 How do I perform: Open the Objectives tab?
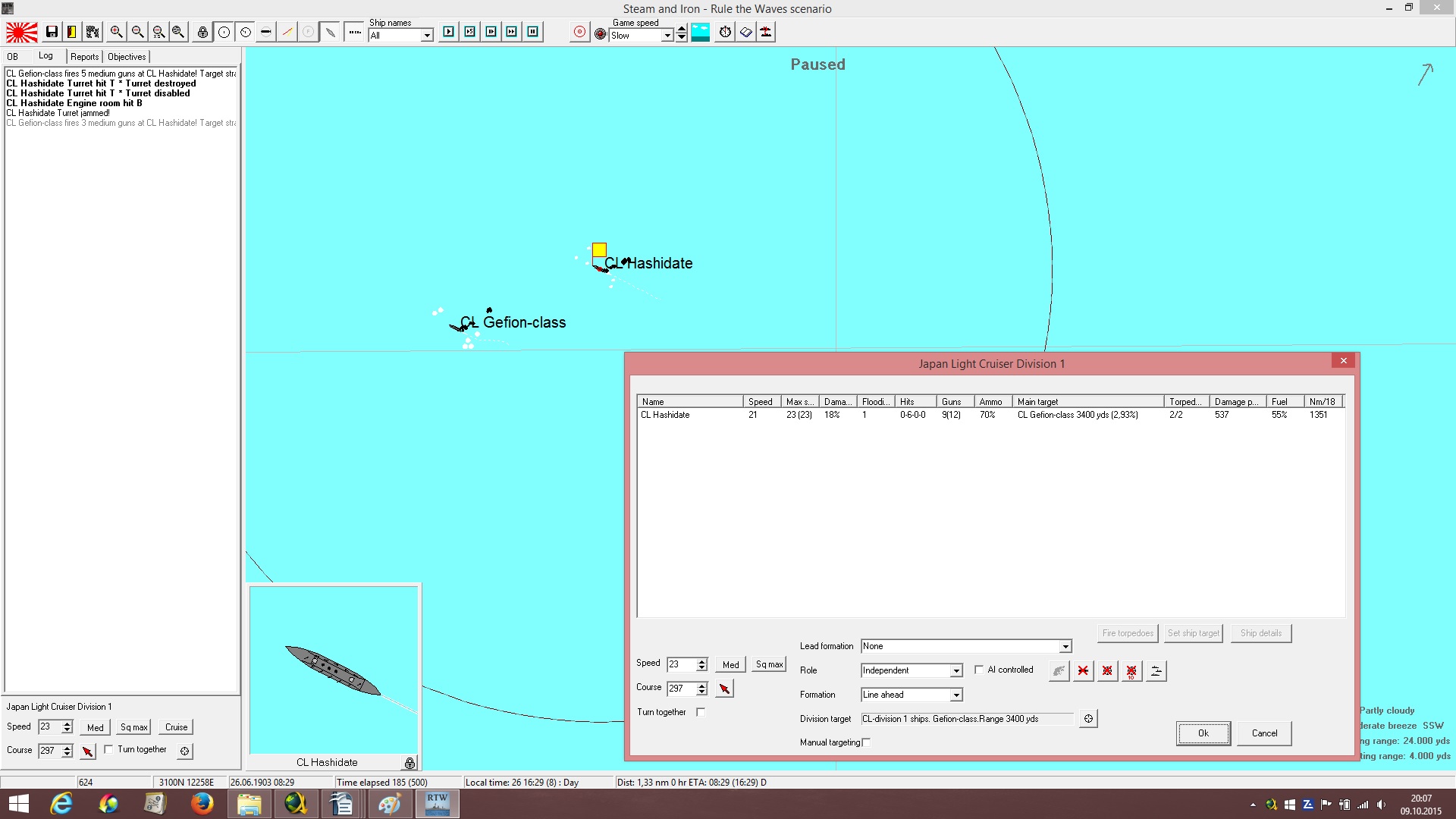click(127, 57)
